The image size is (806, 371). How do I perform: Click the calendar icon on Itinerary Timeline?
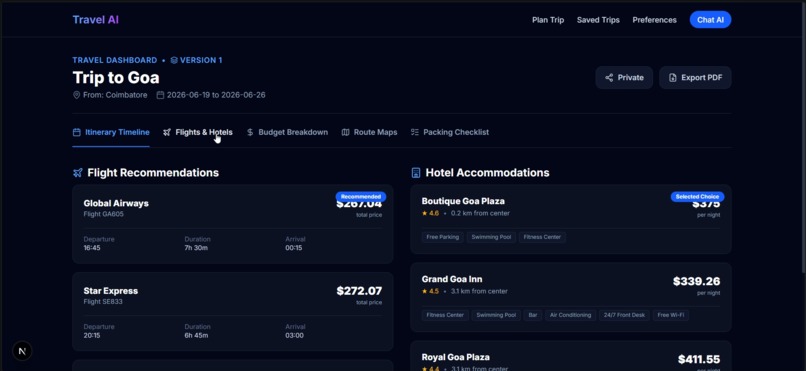[77, 132]
